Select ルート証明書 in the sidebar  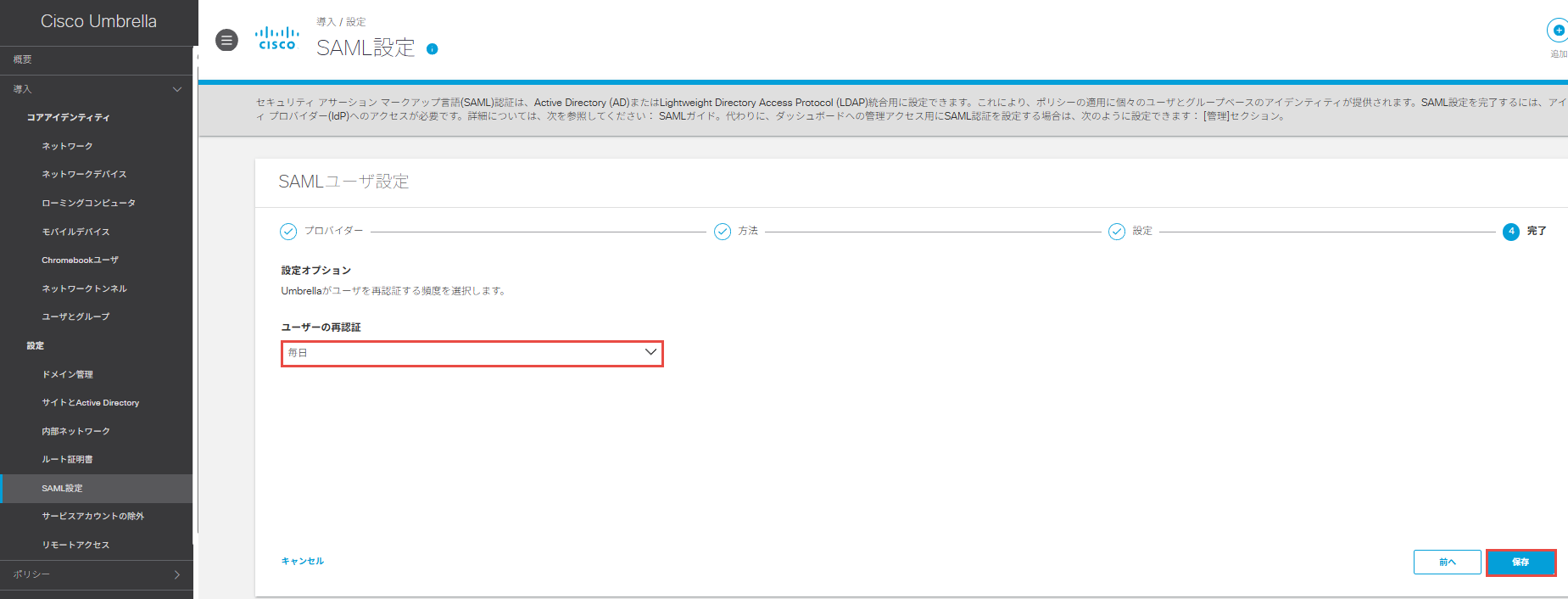[x=67, y=459]
